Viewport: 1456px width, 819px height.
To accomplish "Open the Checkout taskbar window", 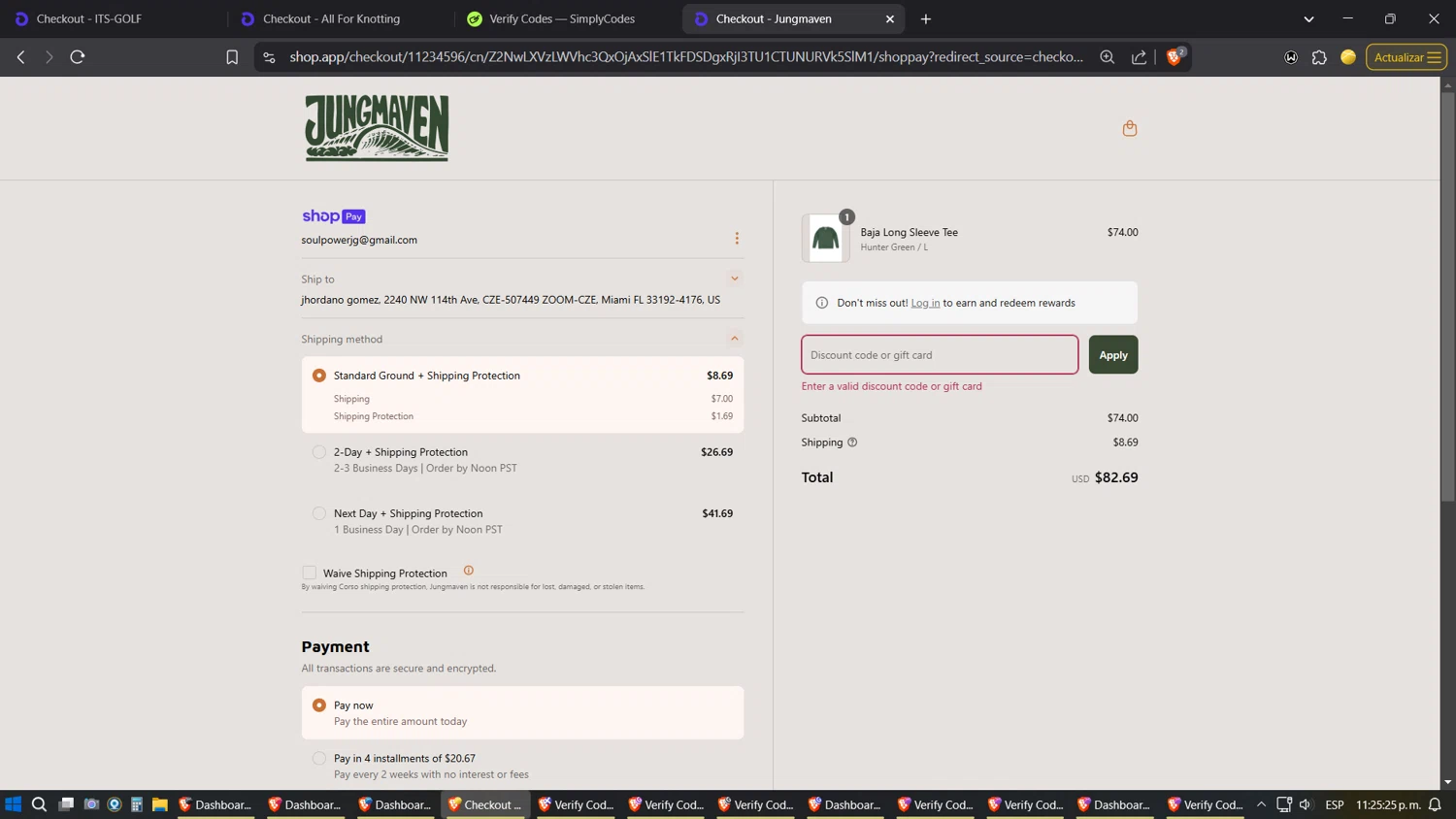I will pyautogui.click(x=485, y=804).
